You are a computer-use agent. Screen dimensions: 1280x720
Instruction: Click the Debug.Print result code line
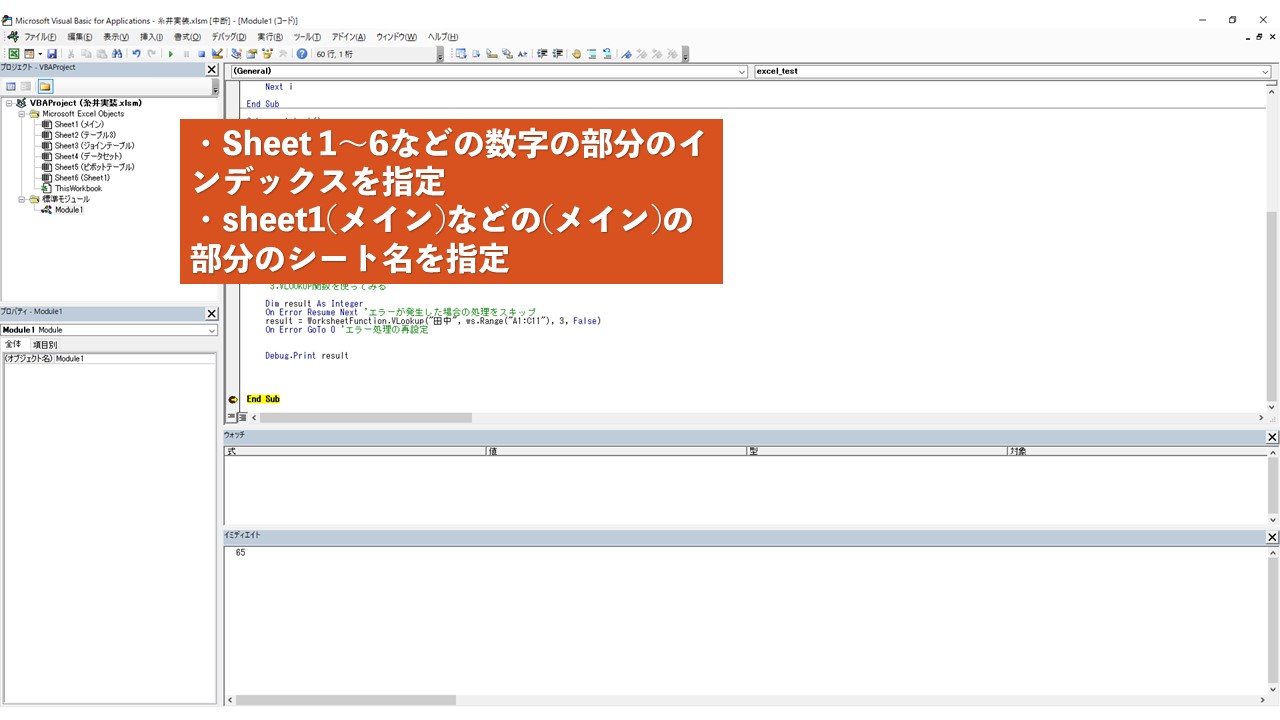[x=307, y=356]
